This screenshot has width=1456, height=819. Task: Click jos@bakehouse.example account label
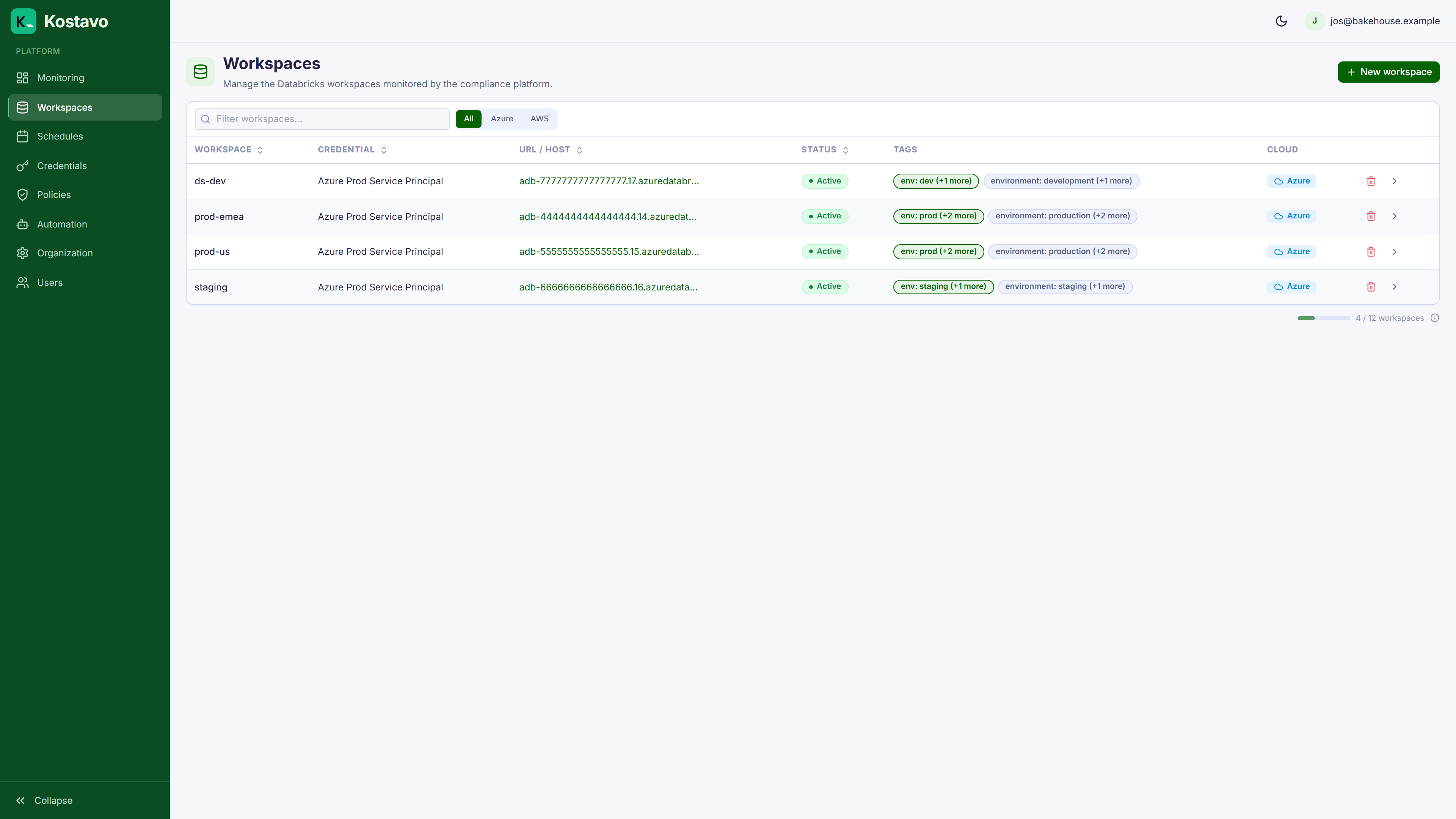pyautogui.click(x=1385, y=21)
